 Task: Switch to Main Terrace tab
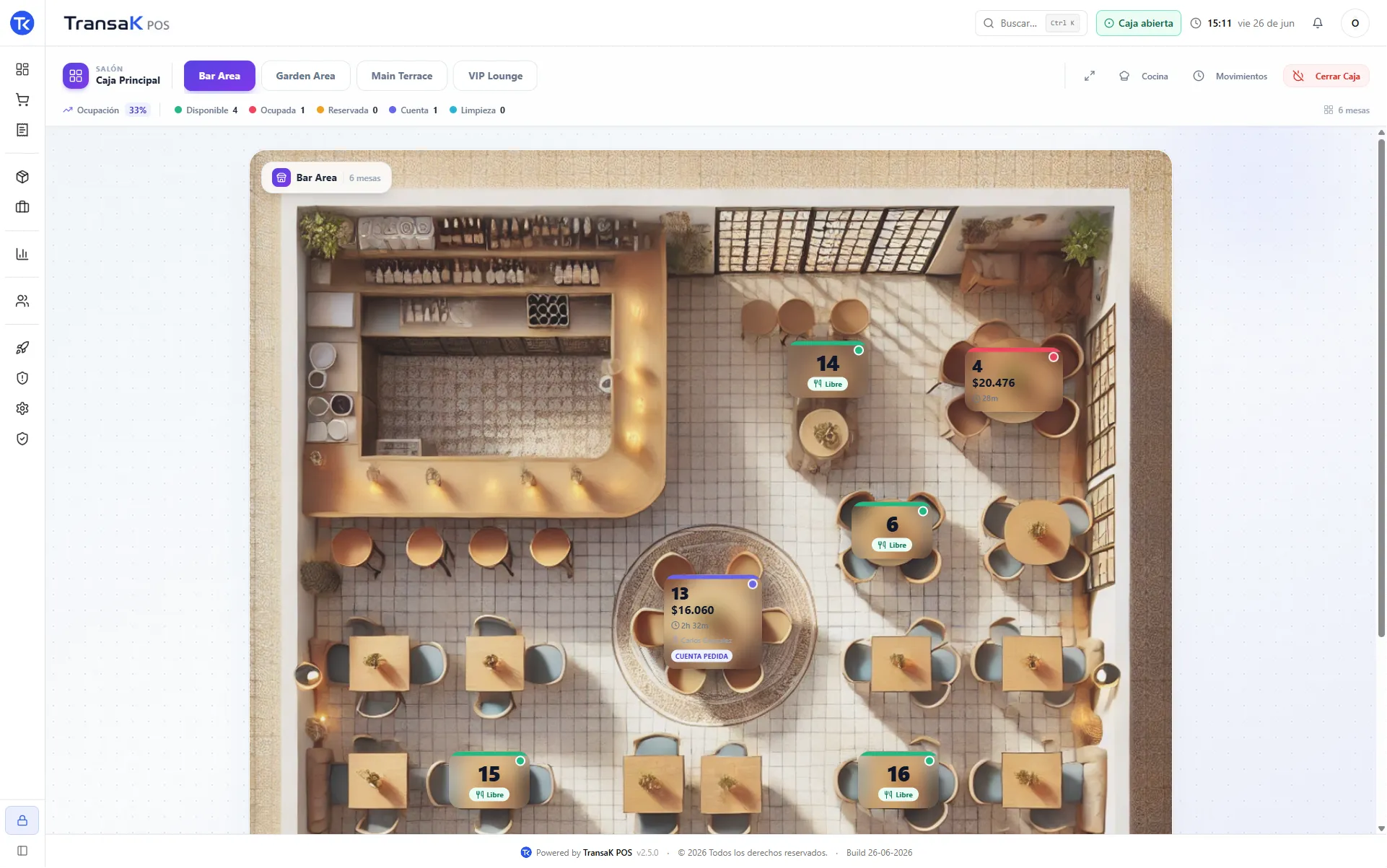point(402,76)
